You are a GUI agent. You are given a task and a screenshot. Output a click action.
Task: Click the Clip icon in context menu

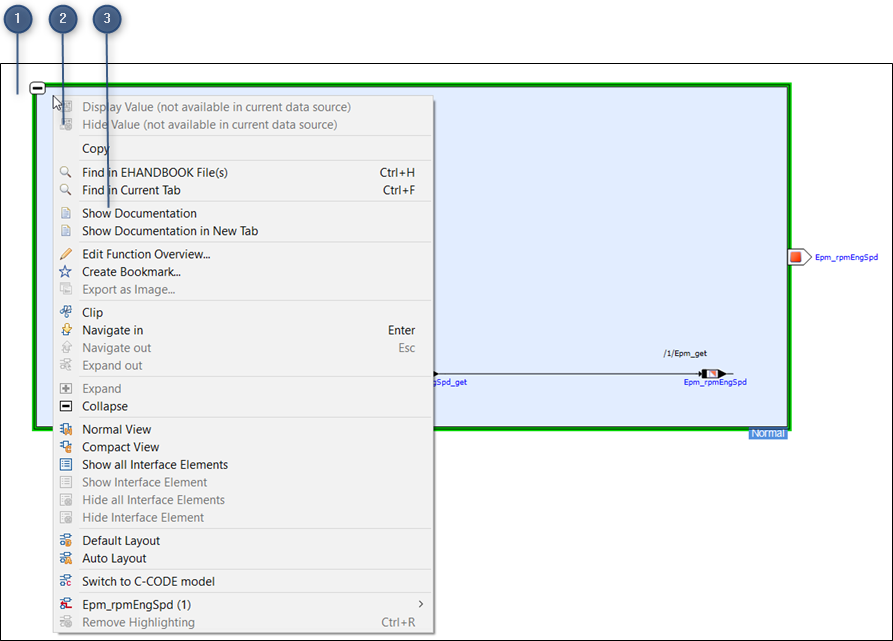[x=66, y=312]
